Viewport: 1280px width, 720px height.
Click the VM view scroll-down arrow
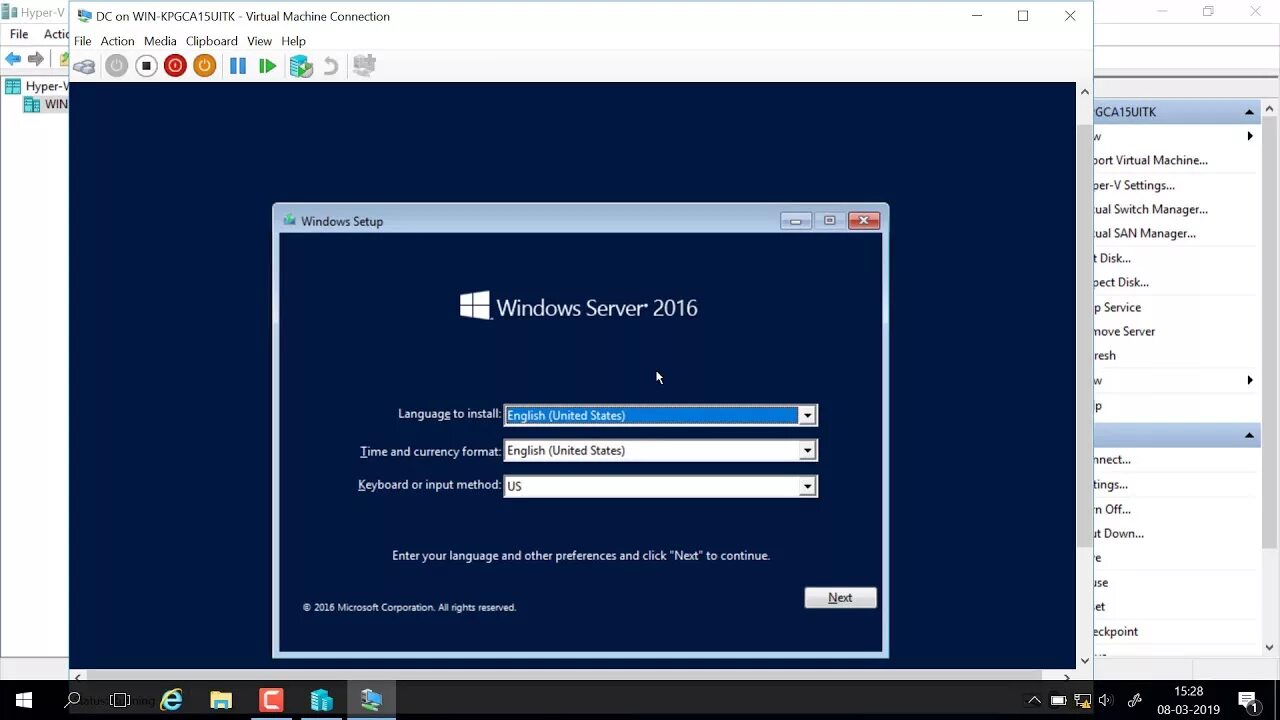1084,661
